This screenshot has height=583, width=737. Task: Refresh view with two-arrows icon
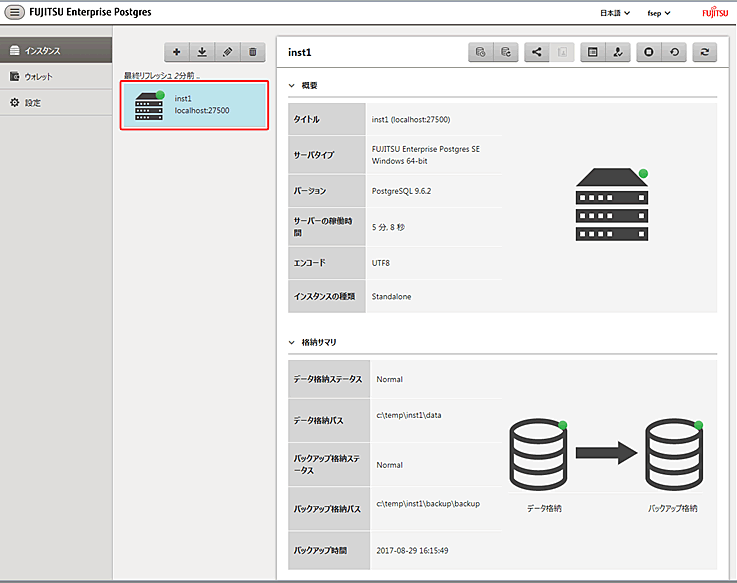[x=705, y=52]
